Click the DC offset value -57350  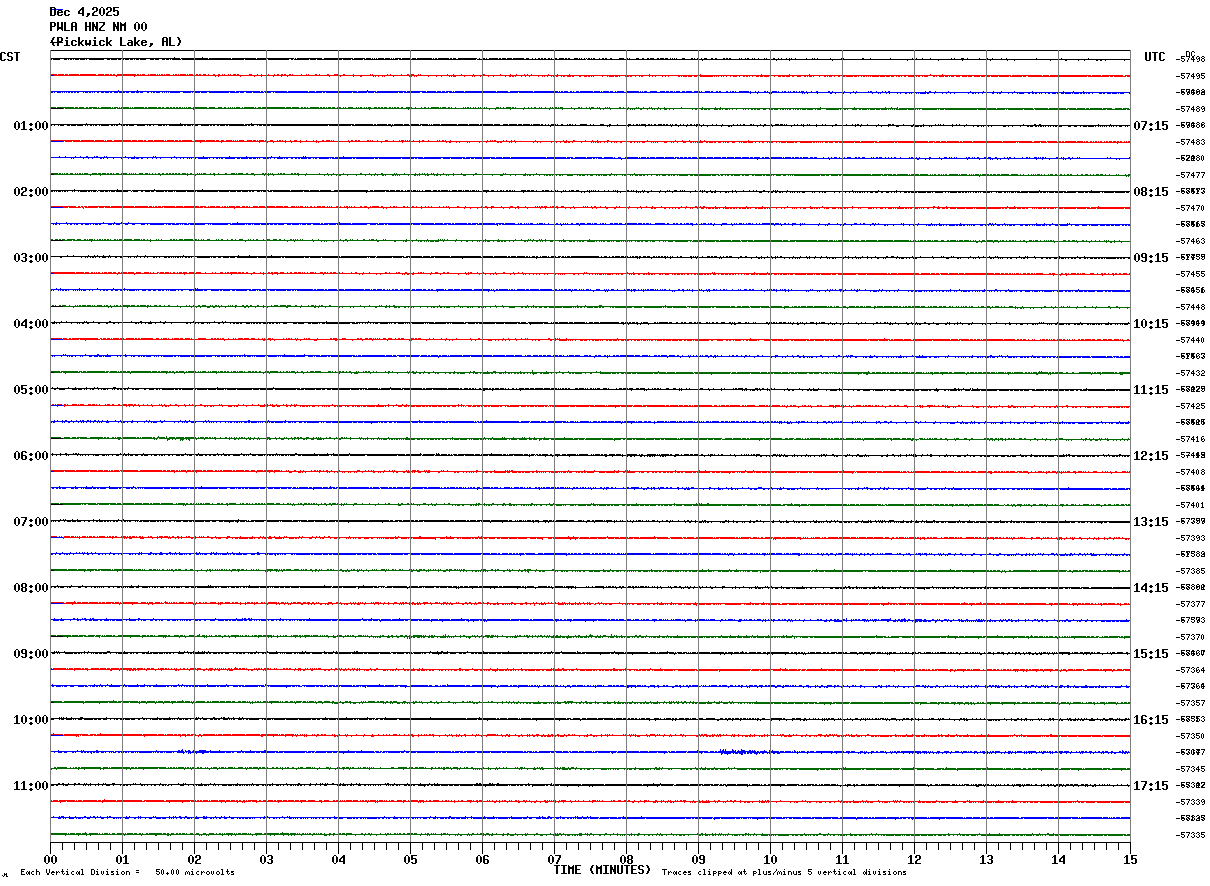tap(1191, 736)
